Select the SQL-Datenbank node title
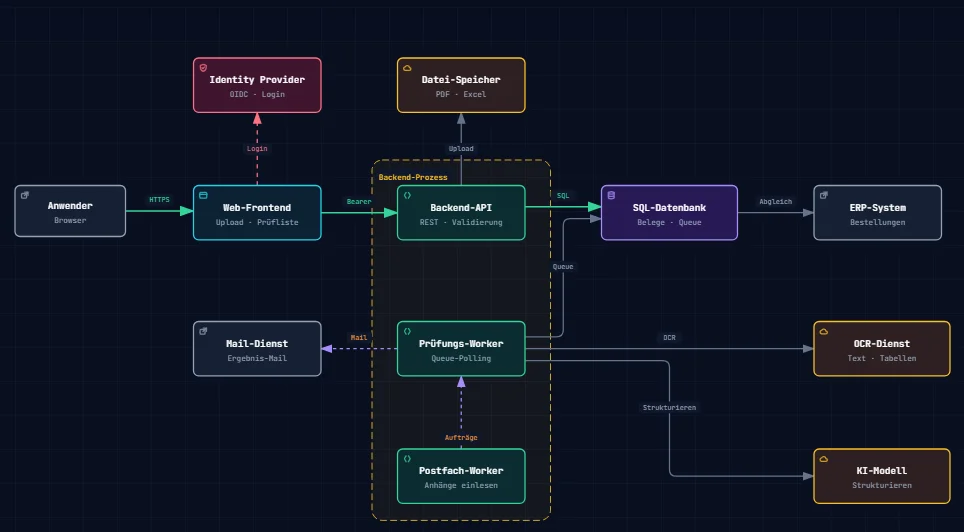 (x=670, y=208)
